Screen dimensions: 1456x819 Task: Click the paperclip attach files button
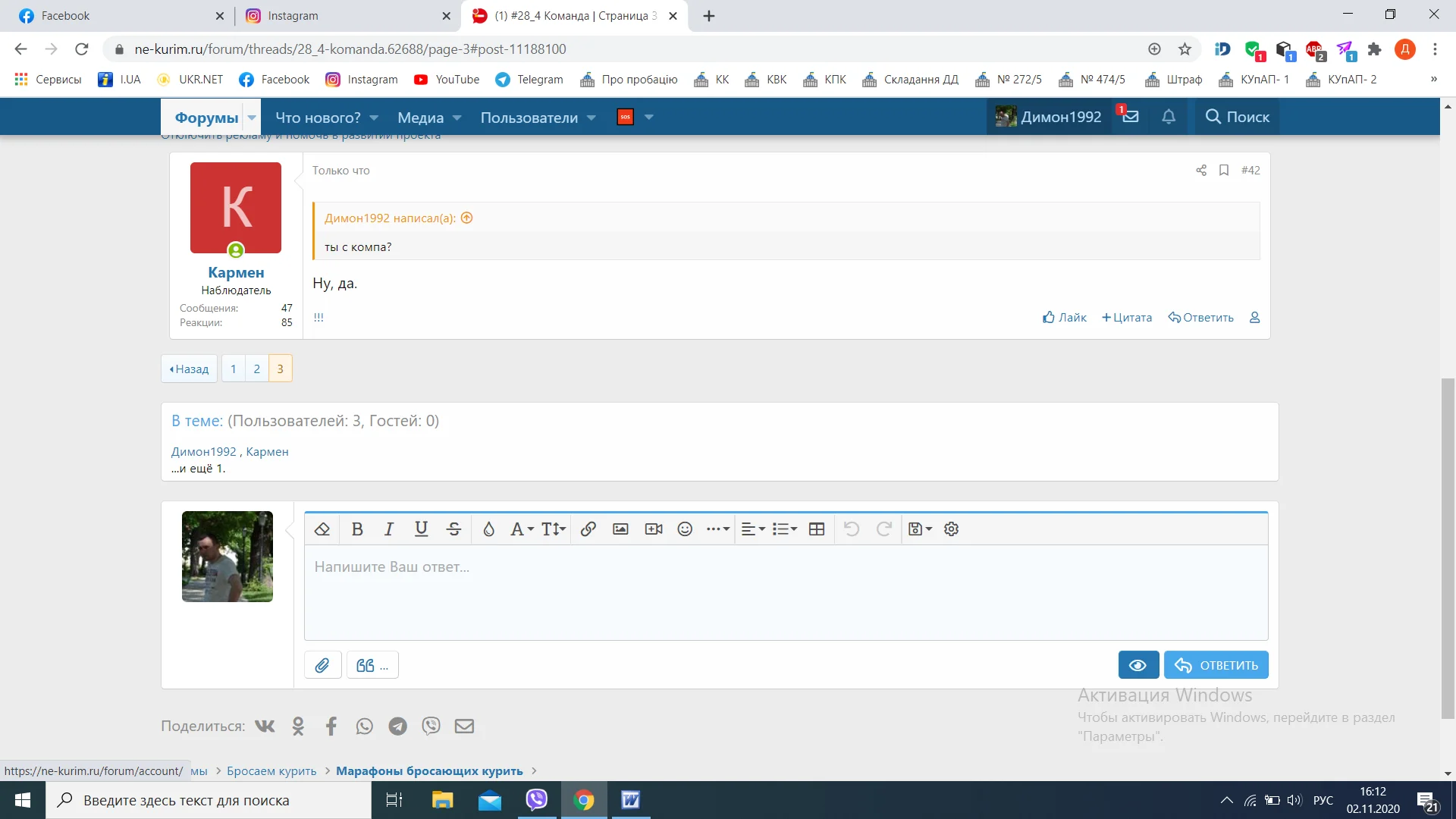pyautogui.click(x=322, y=665)
